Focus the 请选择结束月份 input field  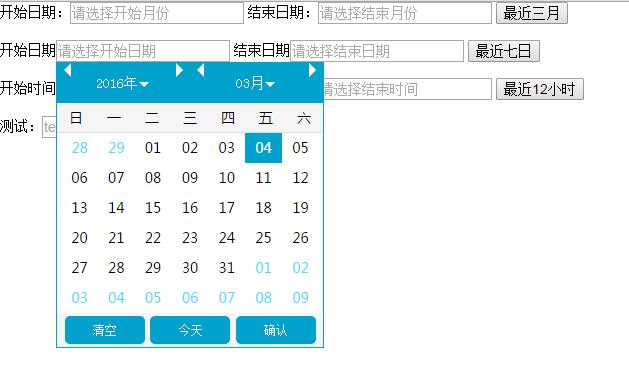tap(405, 13)
